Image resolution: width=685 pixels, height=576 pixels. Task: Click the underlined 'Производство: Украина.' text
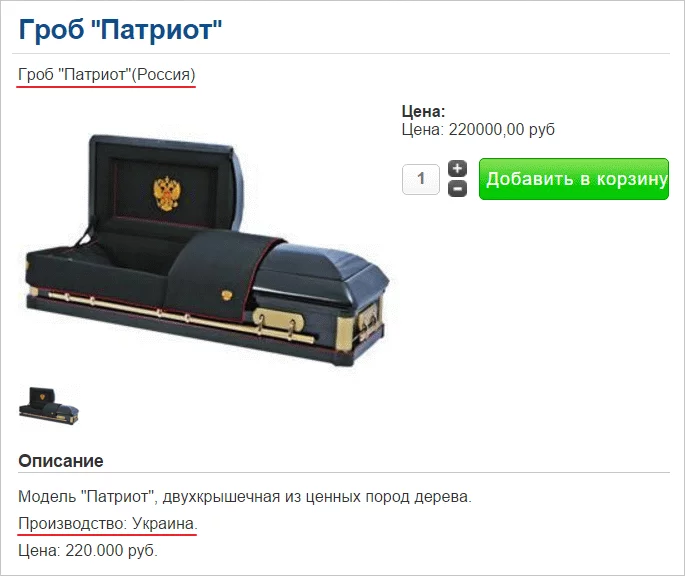(x=107, y=524)
